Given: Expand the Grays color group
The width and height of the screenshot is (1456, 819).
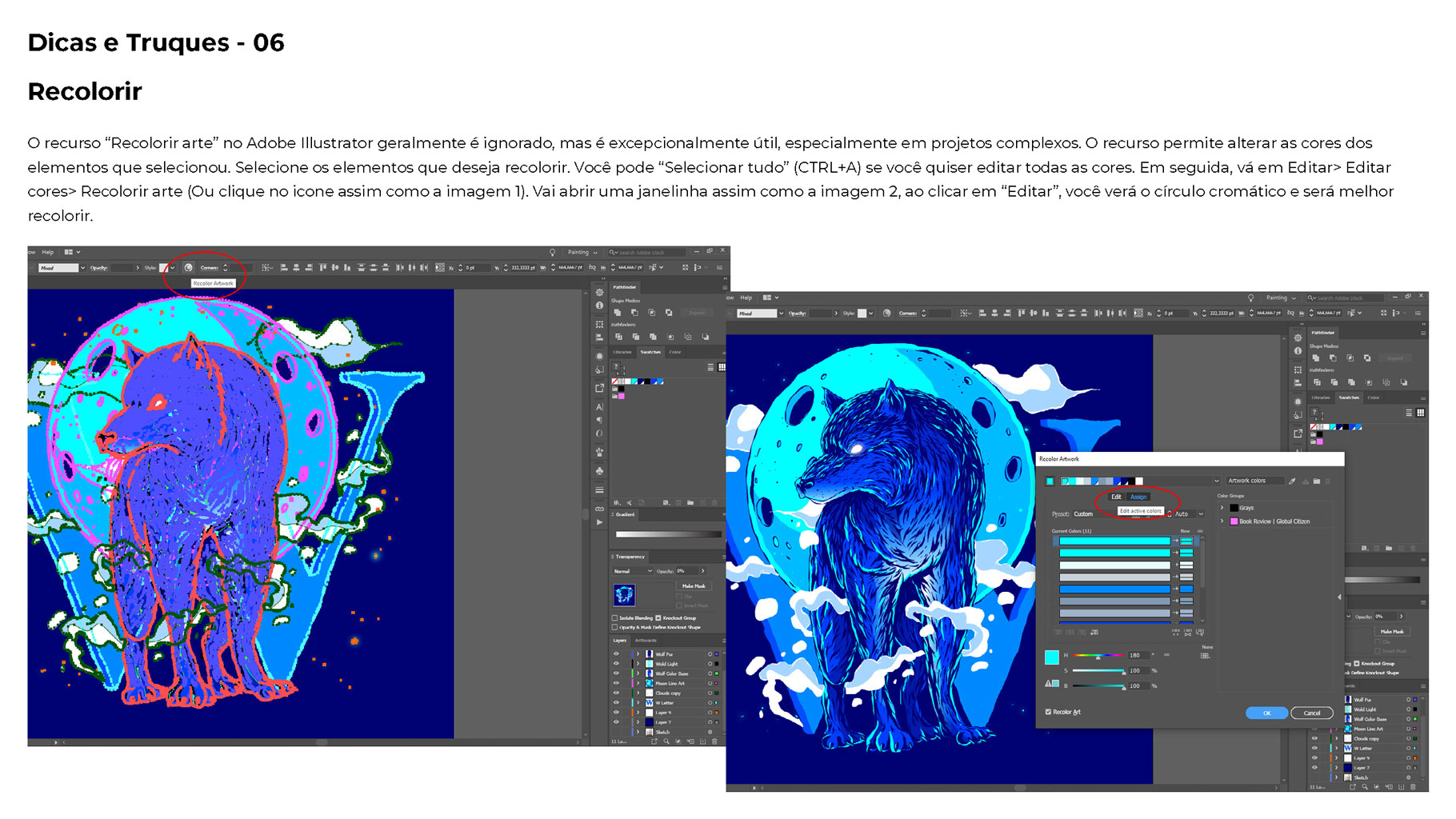Looking at the screenshot, I should 1222,508.
